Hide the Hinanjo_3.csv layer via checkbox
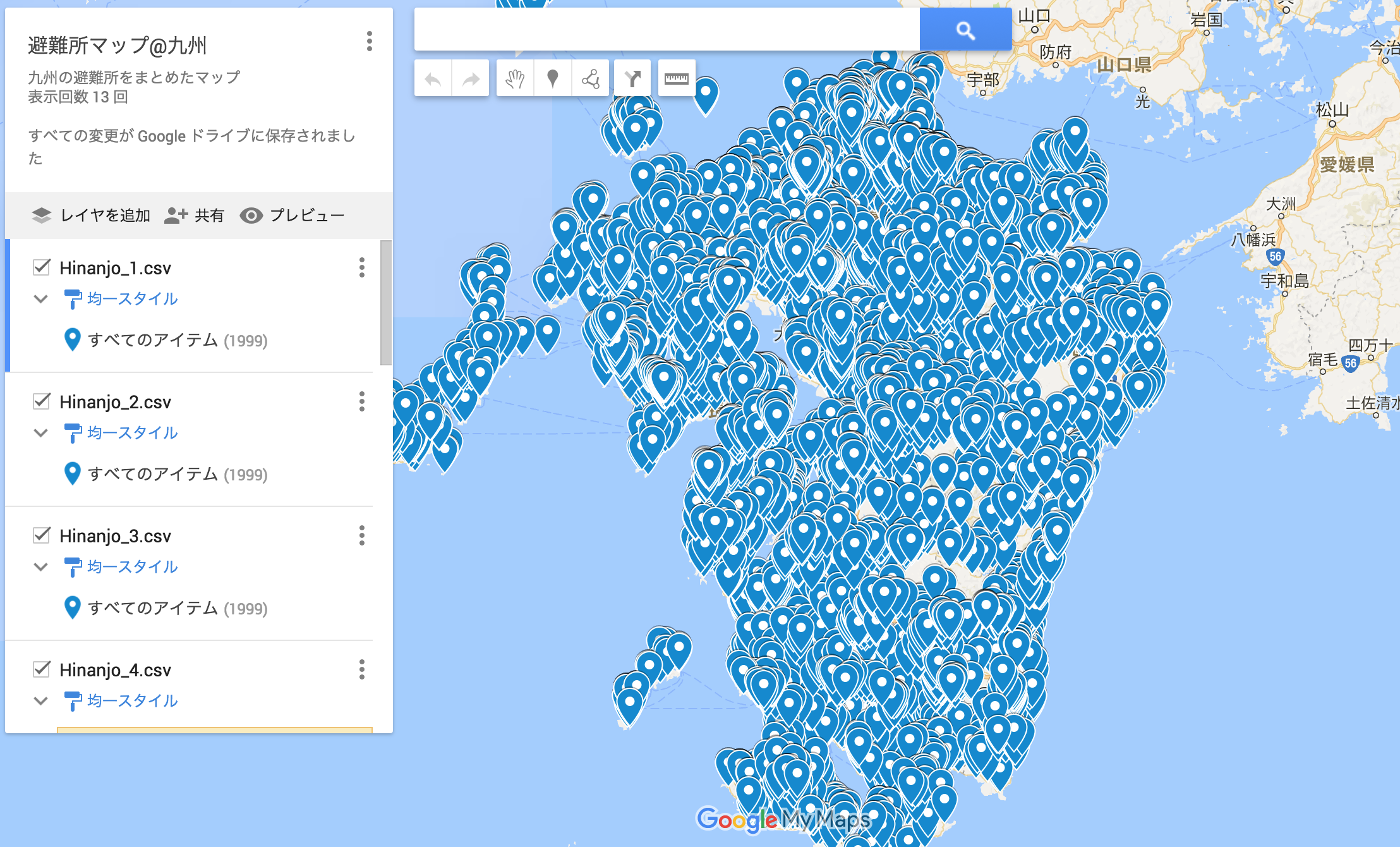Image resolution: width=1400 pixels, height=847 pixels. click(x=42, y=535)
